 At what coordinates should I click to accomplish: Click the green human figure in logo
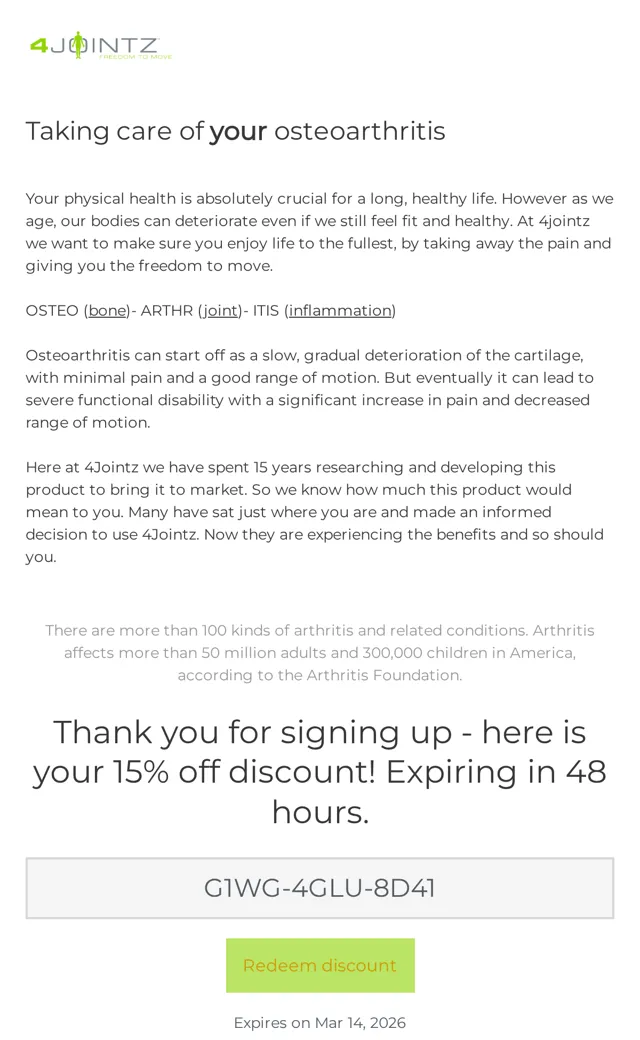coord(79,45)
